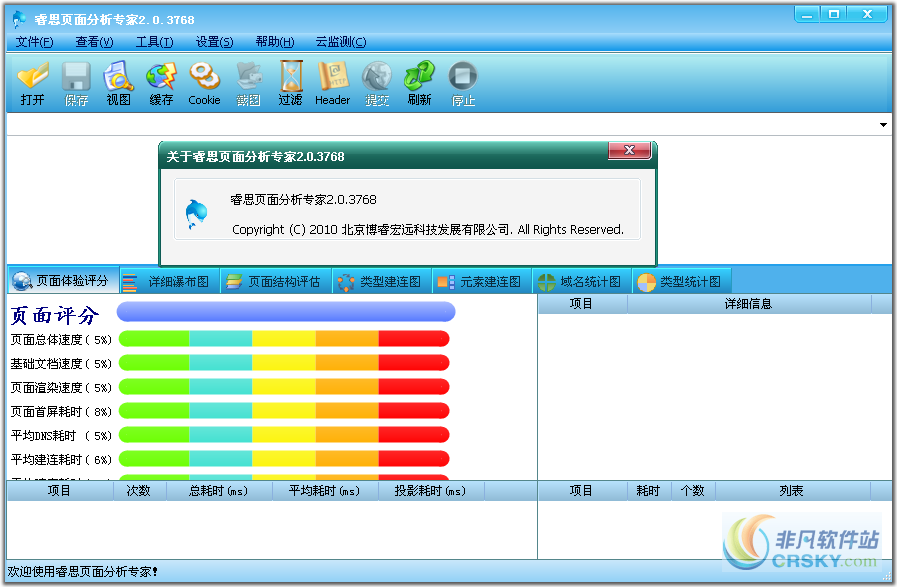The height and width of the screenshot is (587, 897).
Task: Minimize the main application window
Action: (x=807, y=14)
